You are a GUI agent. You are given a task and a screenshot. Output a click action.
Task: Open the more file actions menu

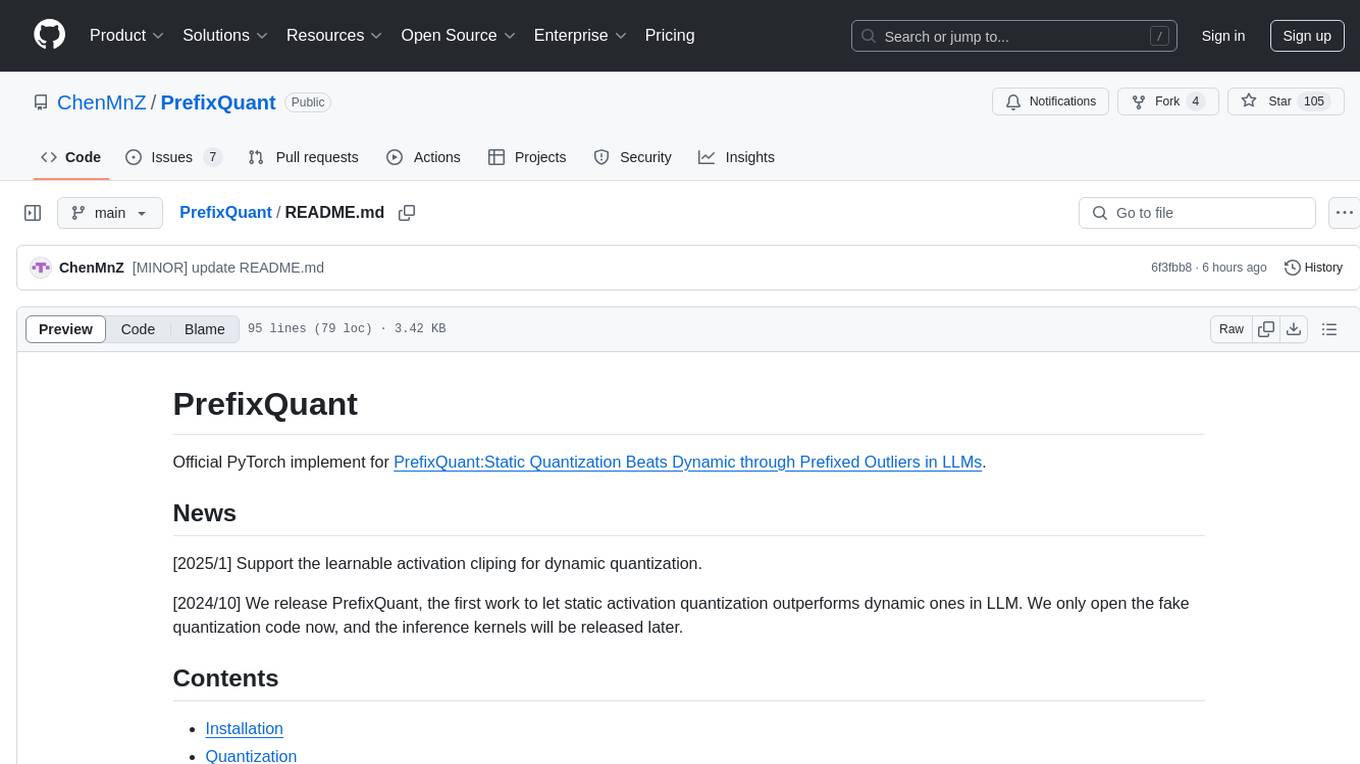coord(1344,213)
